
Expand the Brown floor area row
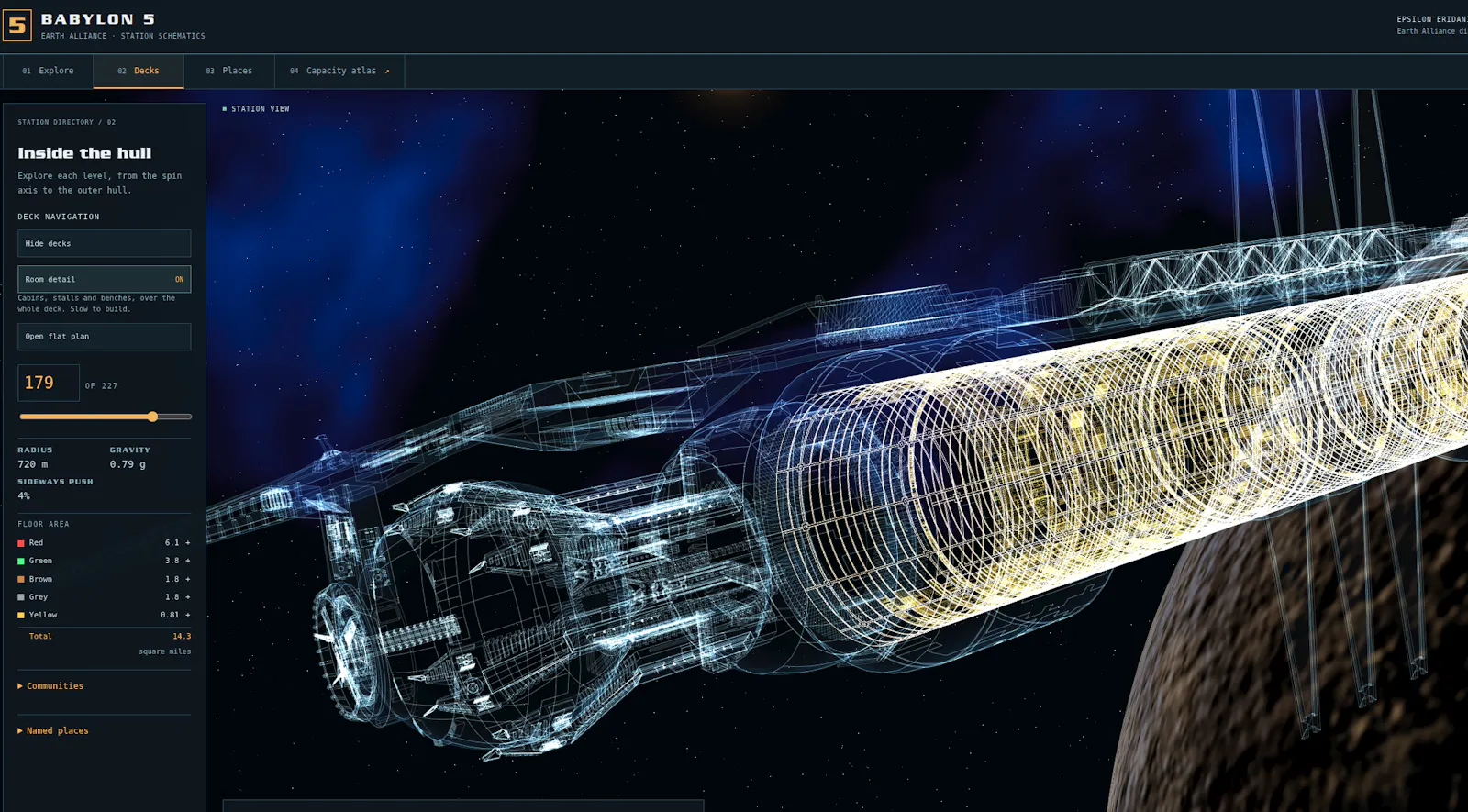105,579
